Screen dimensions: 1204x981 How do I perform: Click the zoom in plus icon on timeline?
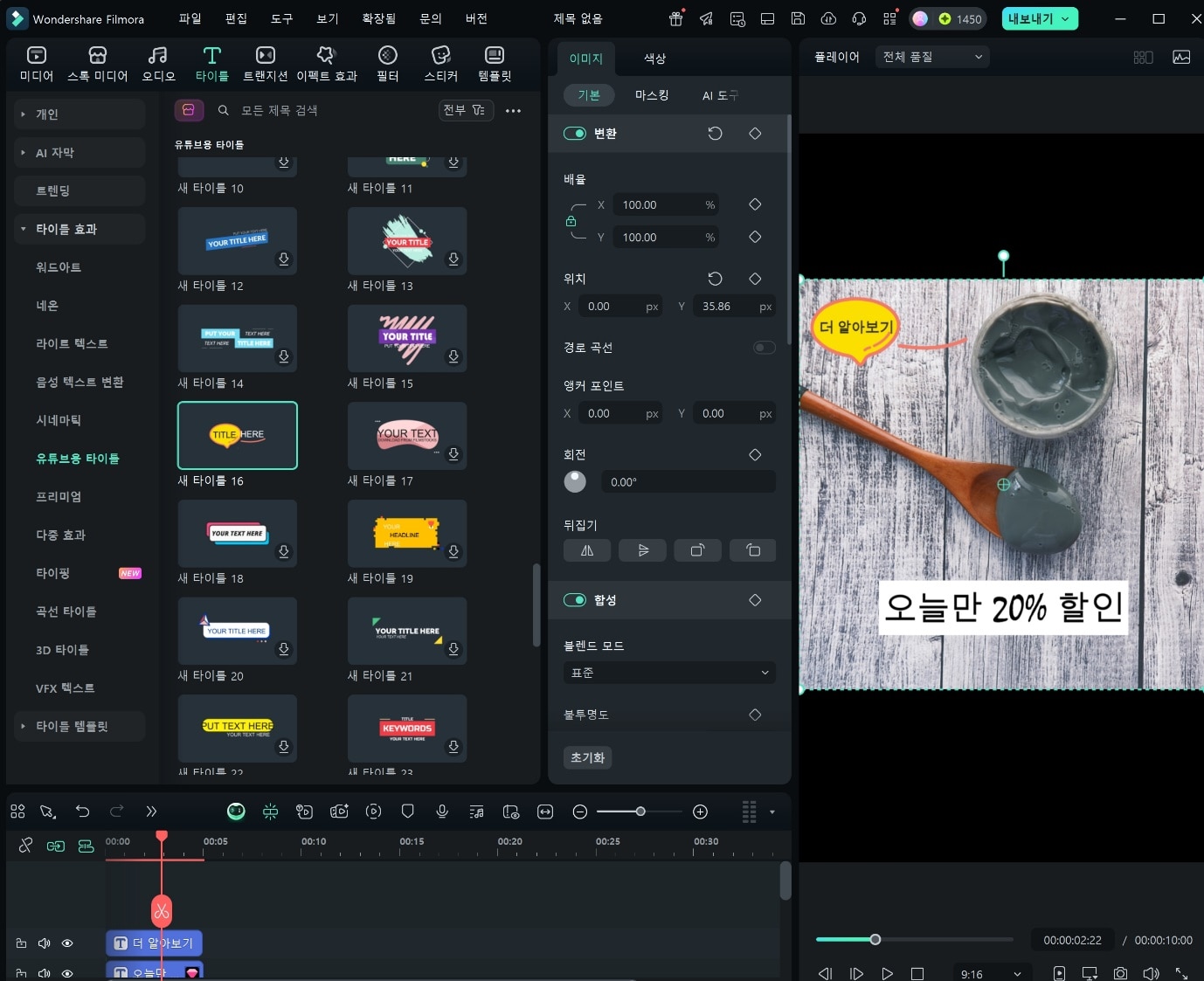tap(700, 812)
